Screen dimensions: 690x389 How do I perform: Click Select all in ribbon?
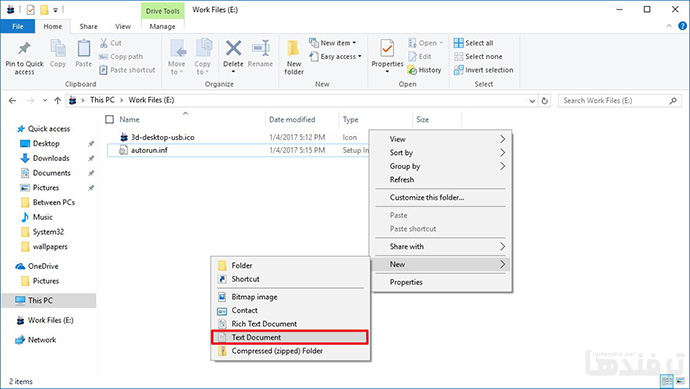[x=473, y=43]
